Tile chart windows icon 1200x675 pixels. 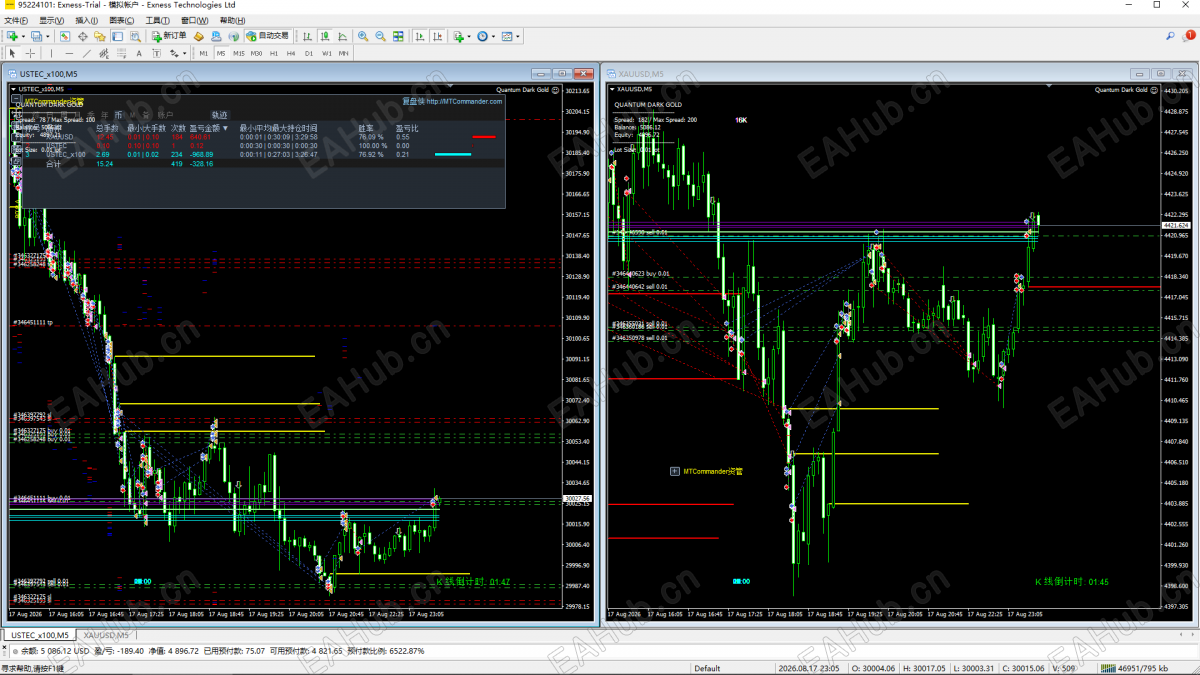(398, 36)
